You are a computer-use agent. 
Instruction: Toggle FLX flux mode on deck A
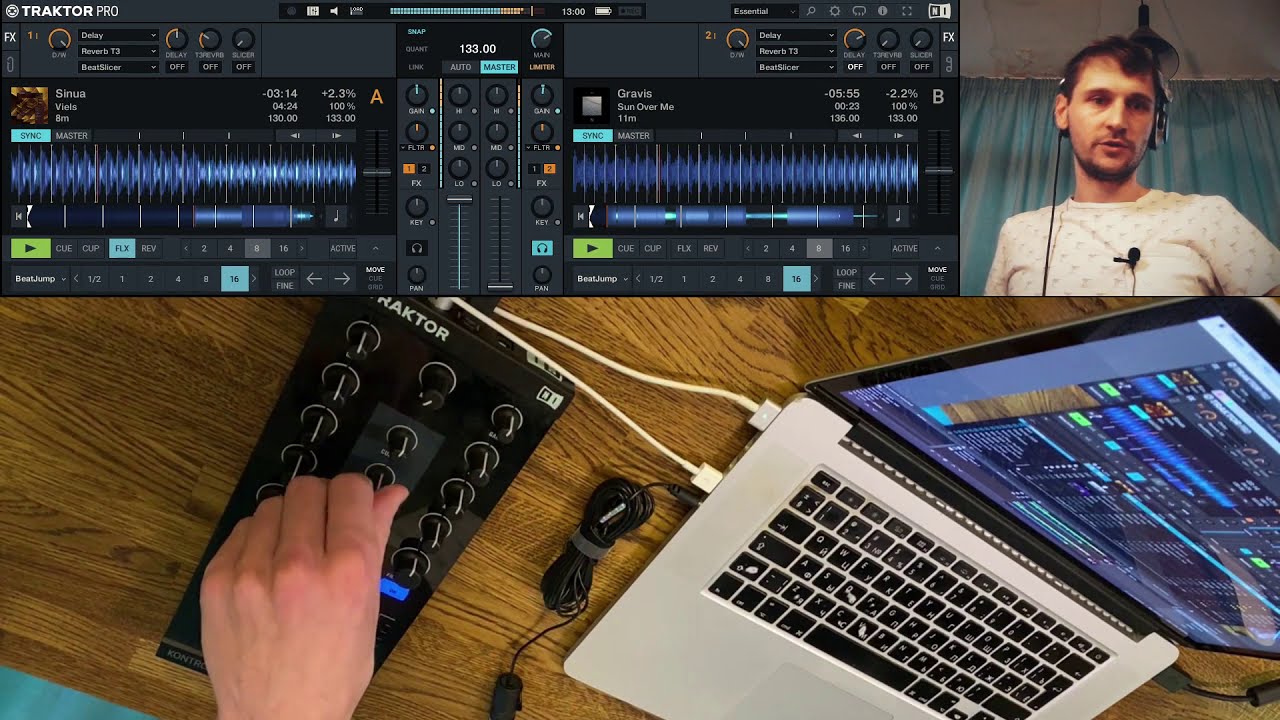122,248
